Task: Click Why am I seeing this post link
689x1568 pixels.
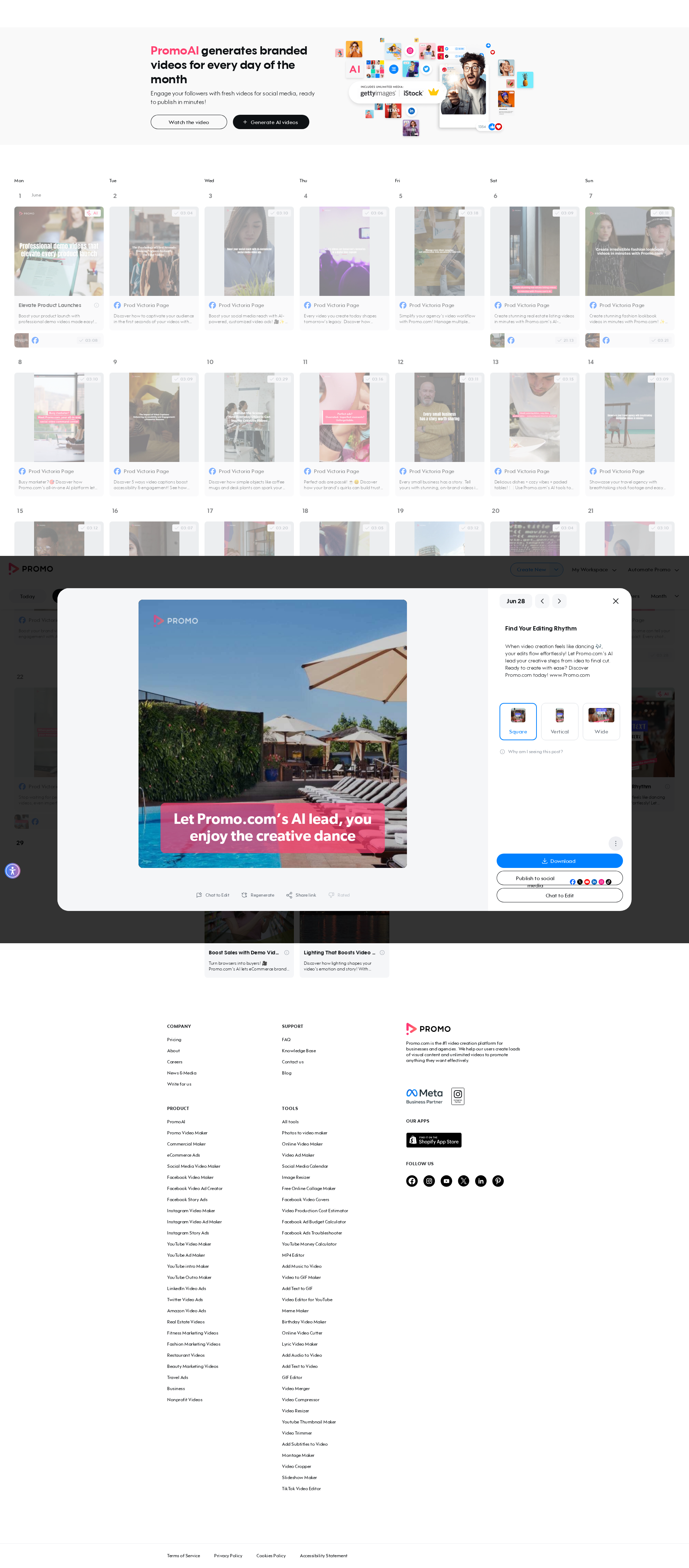Action: tap(535, 752)
